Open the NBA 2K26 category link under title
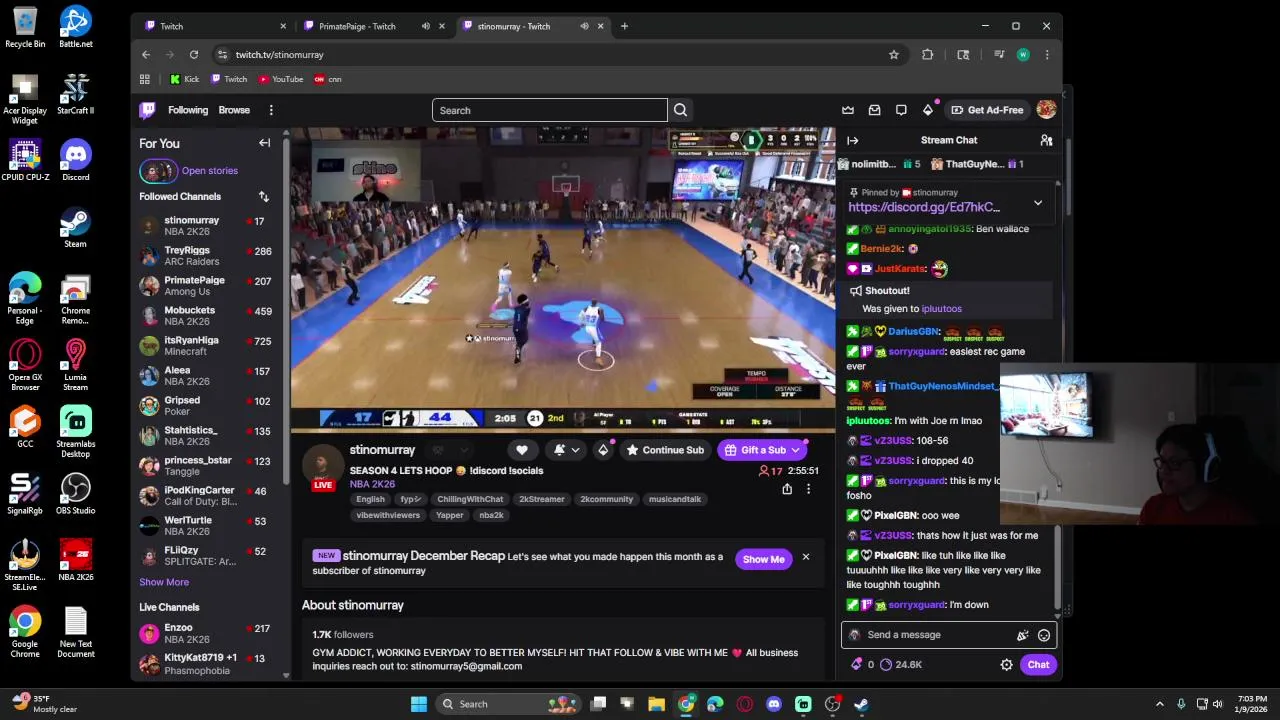 click(372, 484)
